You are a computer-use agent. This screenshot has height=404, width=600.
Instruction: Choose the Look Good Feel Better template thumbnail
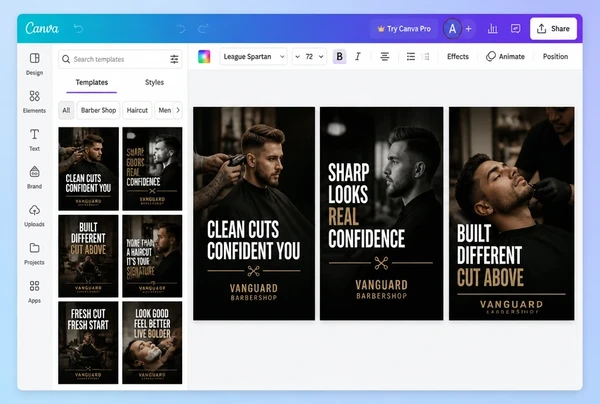(152, 343)
